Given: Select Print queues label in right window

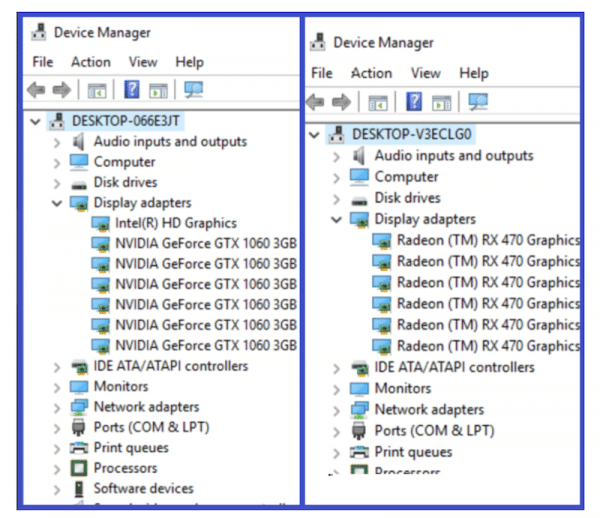Looking at the screenshot, I should click(x=413, y=452).
